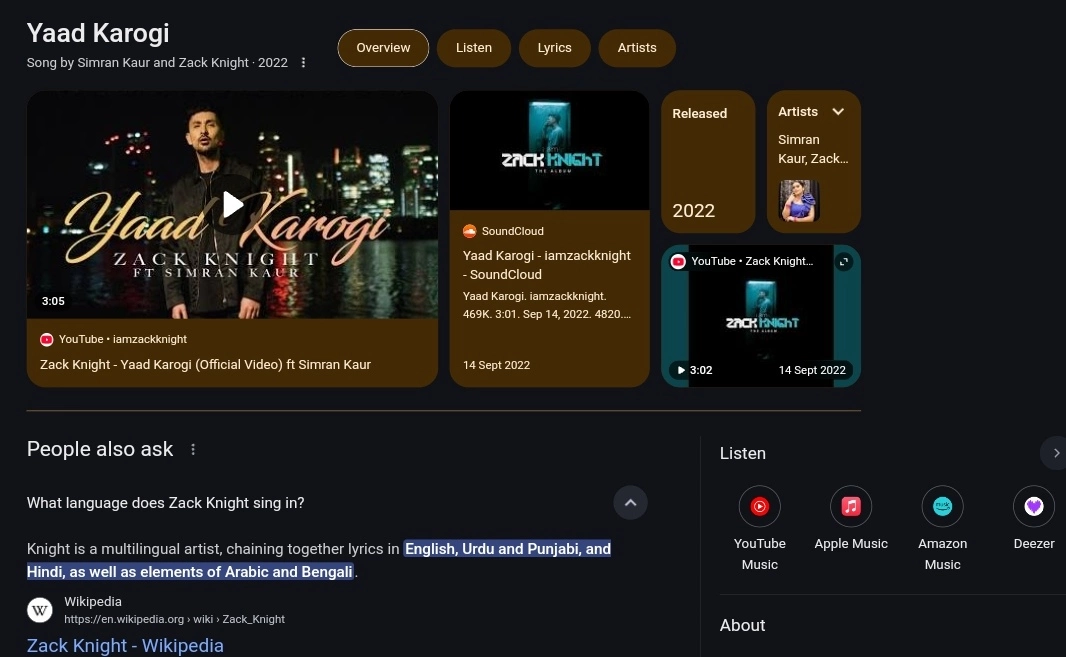Click the '14 Sept 2022' SoundCloud date
Screen dimensions: 1066x657
tap(496, 365)
